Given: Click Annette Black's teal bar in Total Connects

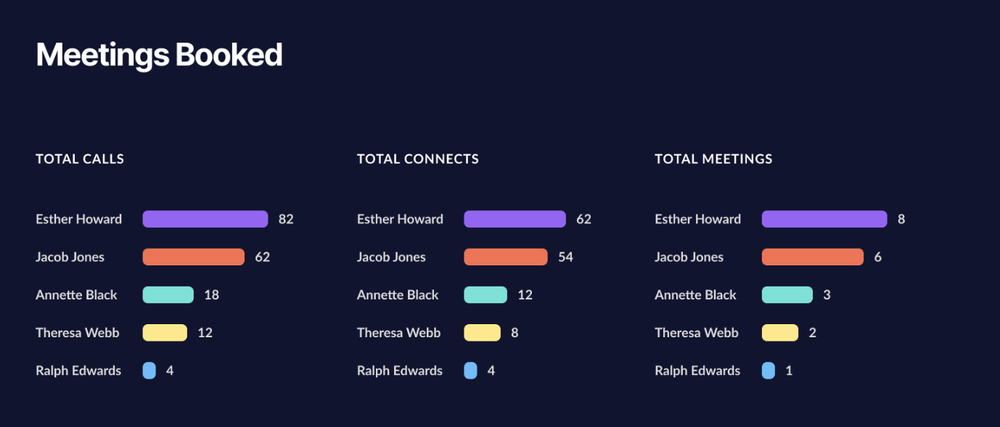Looking at the screenshot, I should 485,295.
